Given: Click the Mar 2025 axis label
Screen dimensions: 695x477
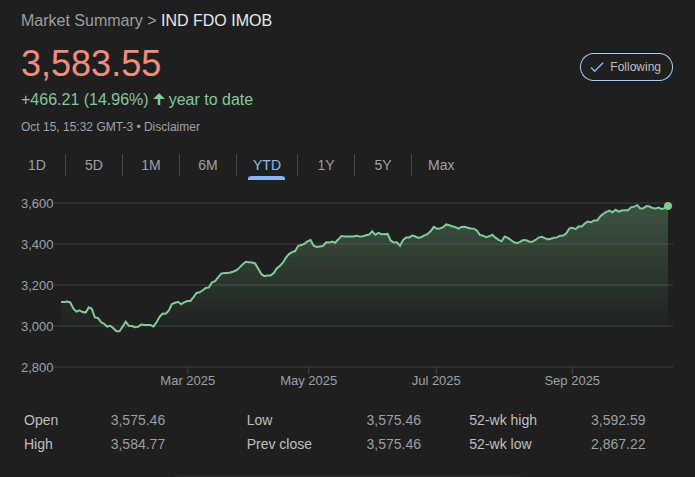Looking at the screenshot, I should click(x=187, y=380).
